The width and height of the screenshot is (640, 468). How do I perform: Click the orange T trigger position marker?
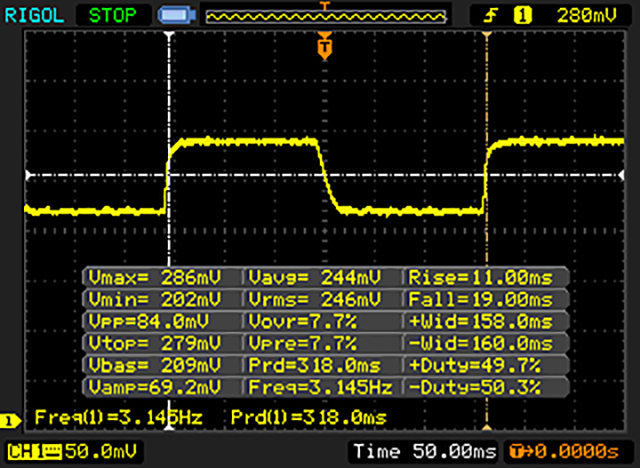click(324, 48)
